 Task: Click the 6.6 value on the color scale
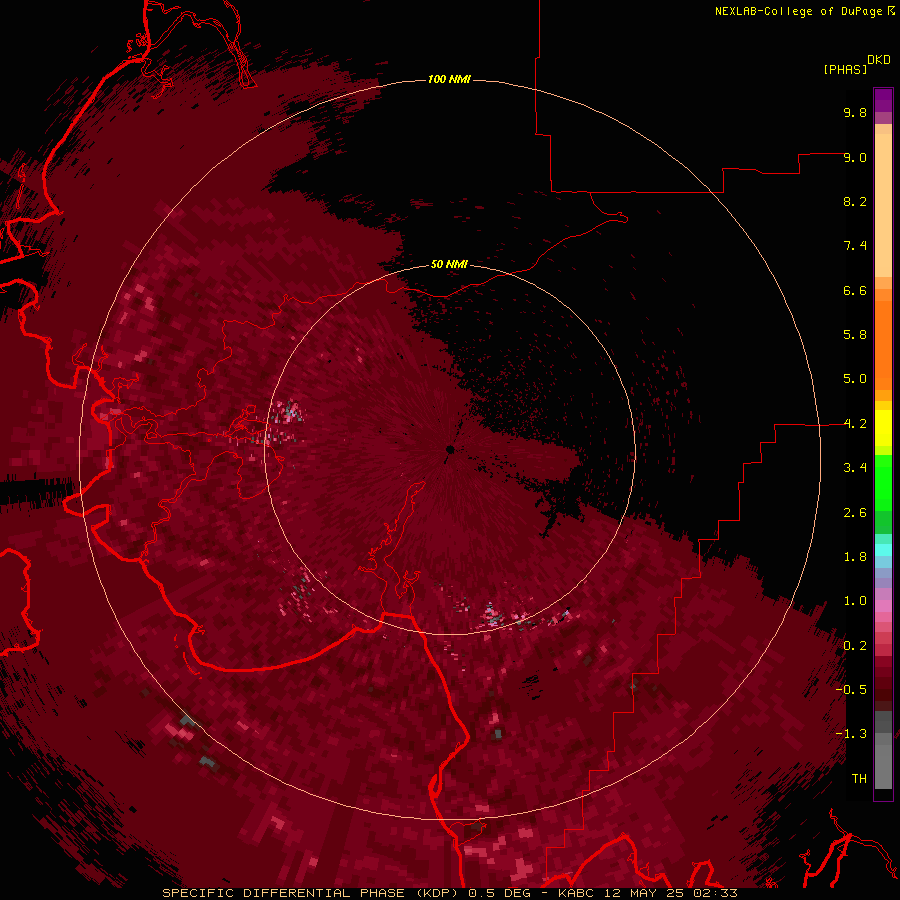[x=855, y=290]
